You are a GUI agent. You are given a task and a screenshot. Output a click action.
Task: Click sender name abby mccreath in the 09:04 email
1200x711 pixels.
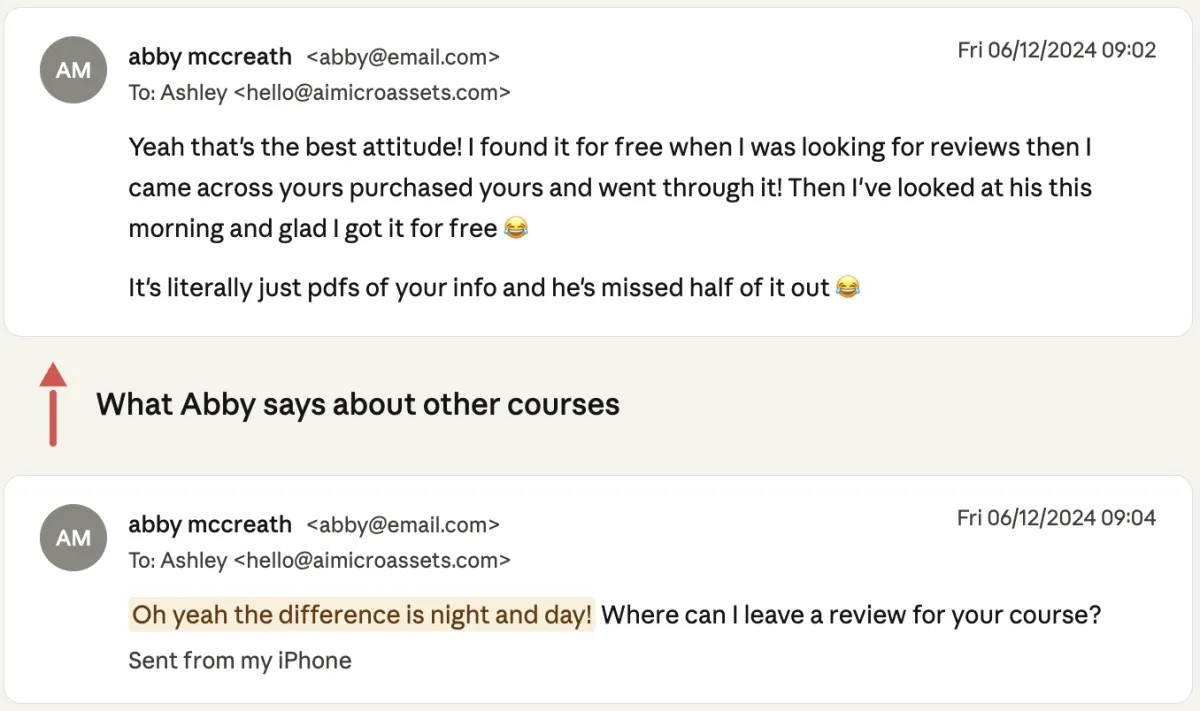point(210,524)
